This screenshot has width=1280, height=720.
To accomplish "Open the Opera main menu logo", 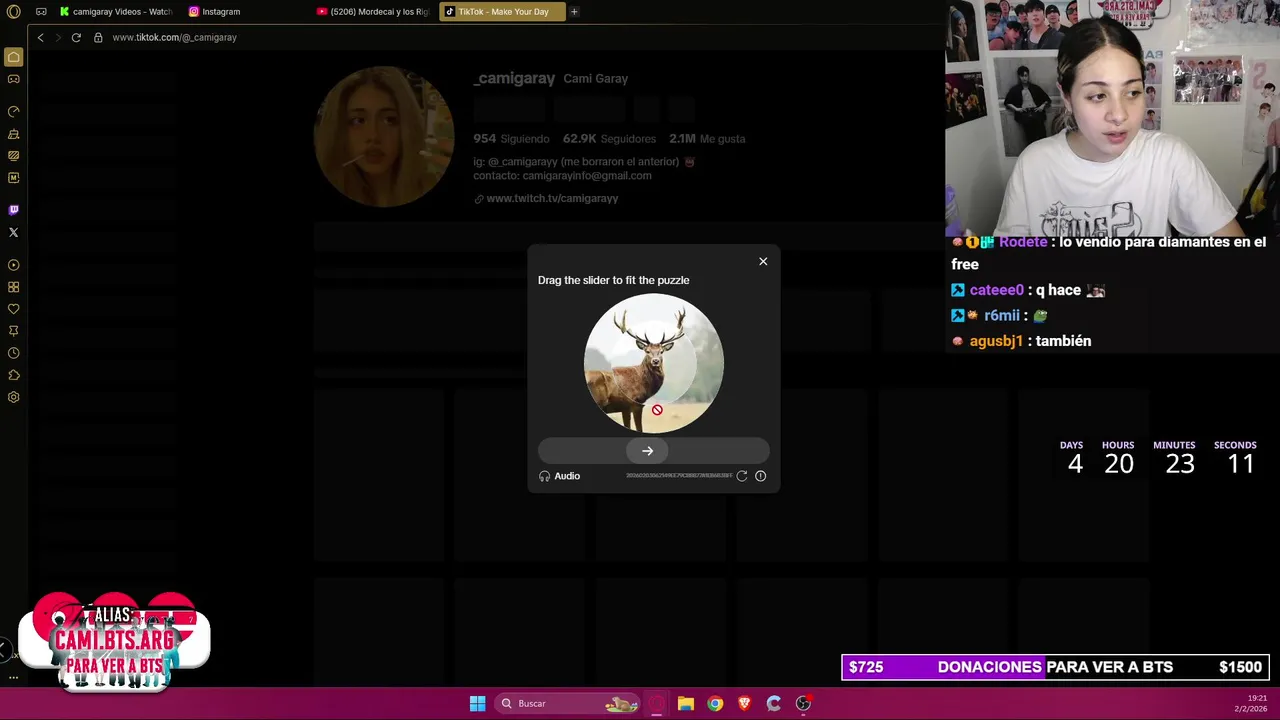I will point(13,12).
